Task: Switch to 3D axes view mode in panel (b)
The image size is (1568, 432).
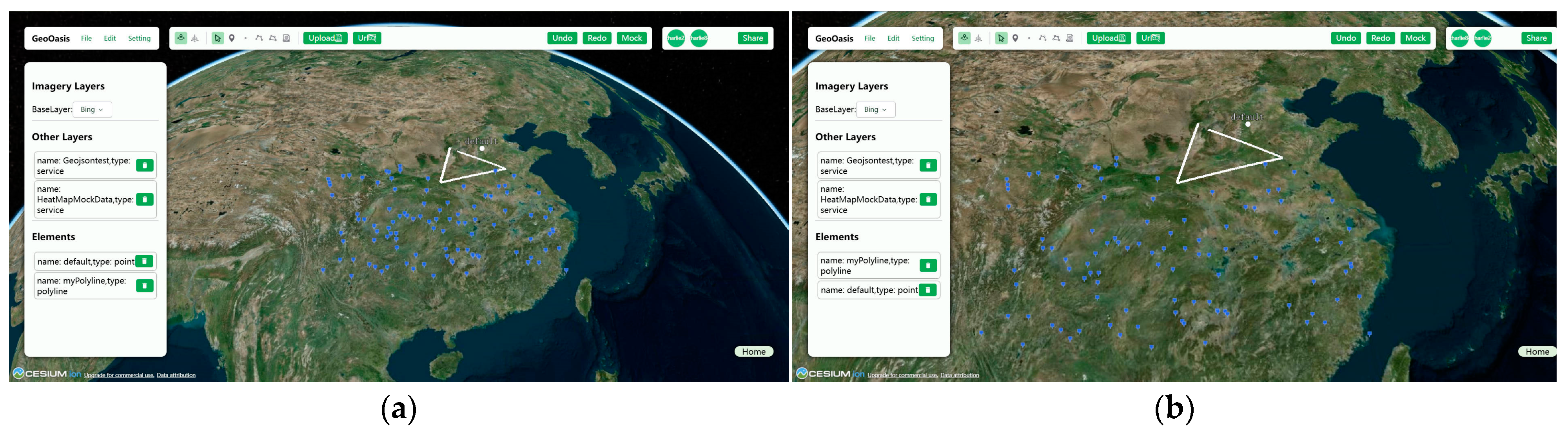Action: click(x=978, y=38)
